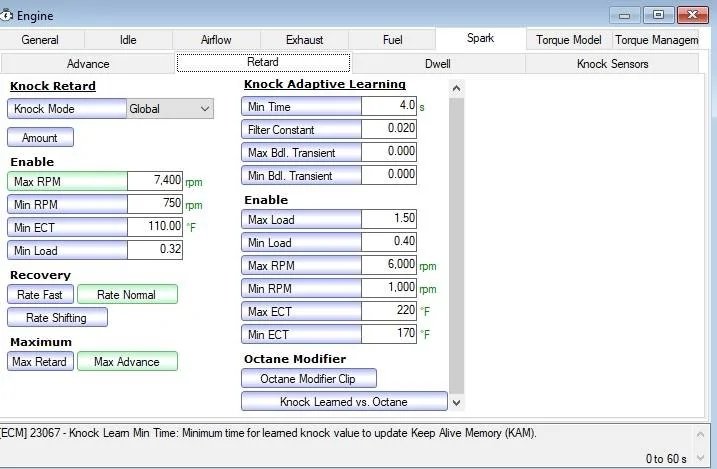
Task: Edit Adaptive Learning Min RPM value 1,000
Action: click(x=389, y=288)
